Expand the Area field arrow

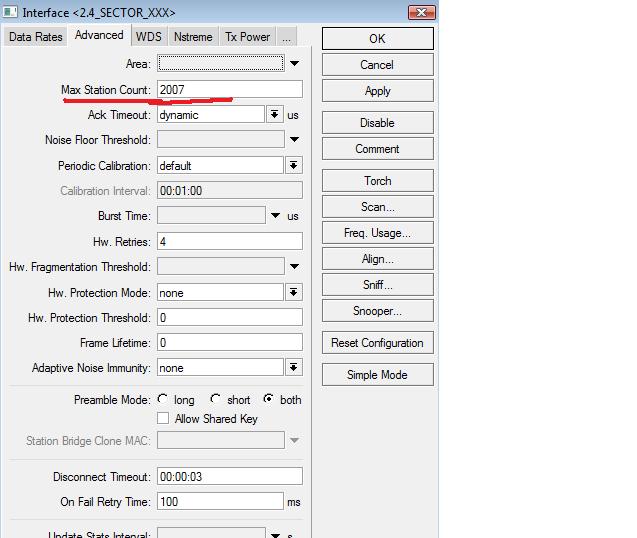click(295, 63)
